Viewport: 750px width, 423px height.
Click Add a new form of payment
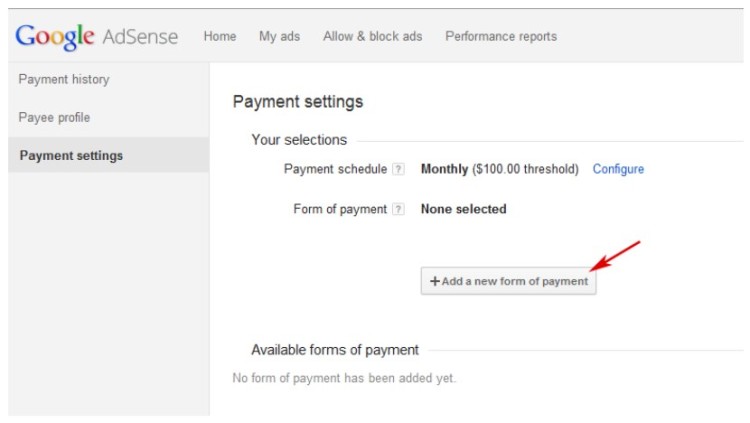(508, 281)
